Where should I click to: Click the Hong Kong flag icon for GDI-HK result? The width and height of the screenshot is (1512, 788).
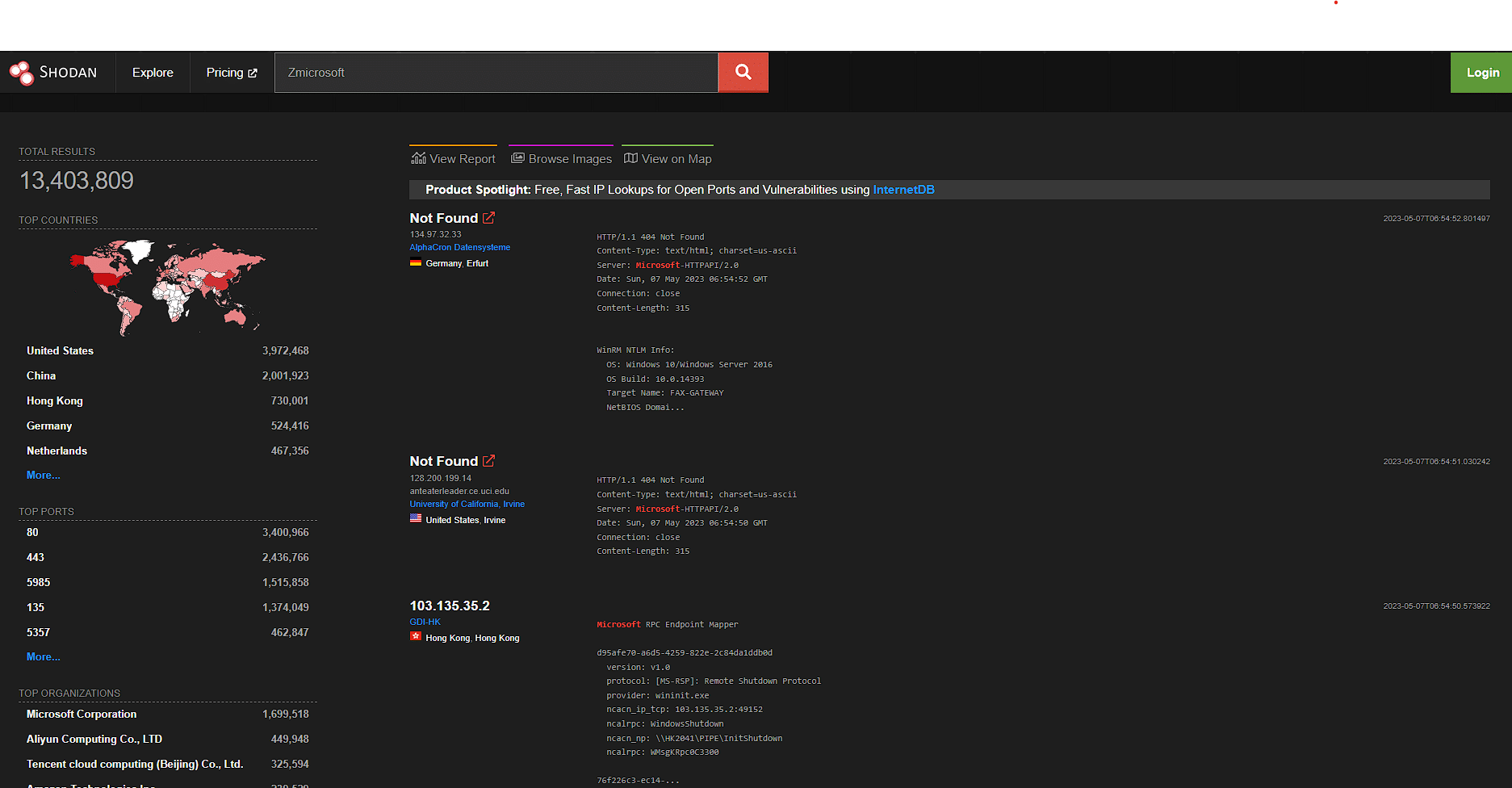415,636
